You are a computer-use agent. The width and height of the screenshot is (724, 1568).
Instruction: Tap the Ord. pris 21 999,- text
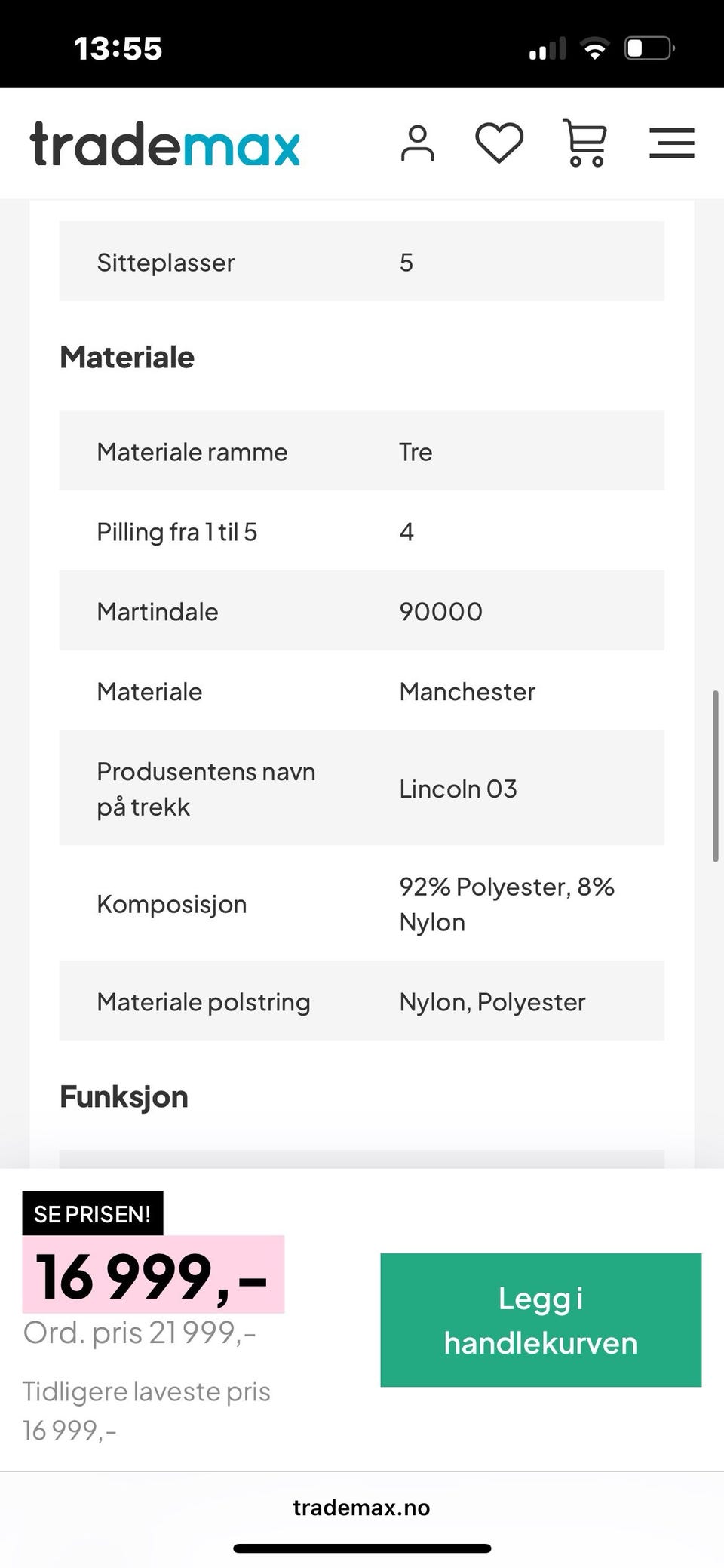pos(140,1333)
